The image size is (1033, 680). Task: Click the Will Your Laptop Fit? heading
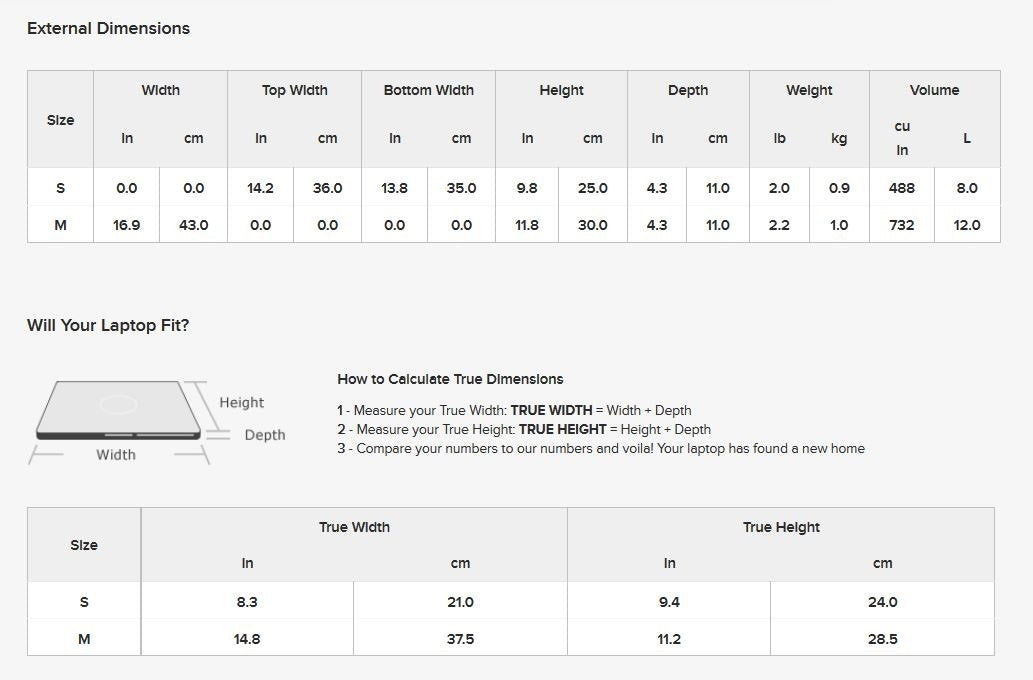(x=108, y=325)
